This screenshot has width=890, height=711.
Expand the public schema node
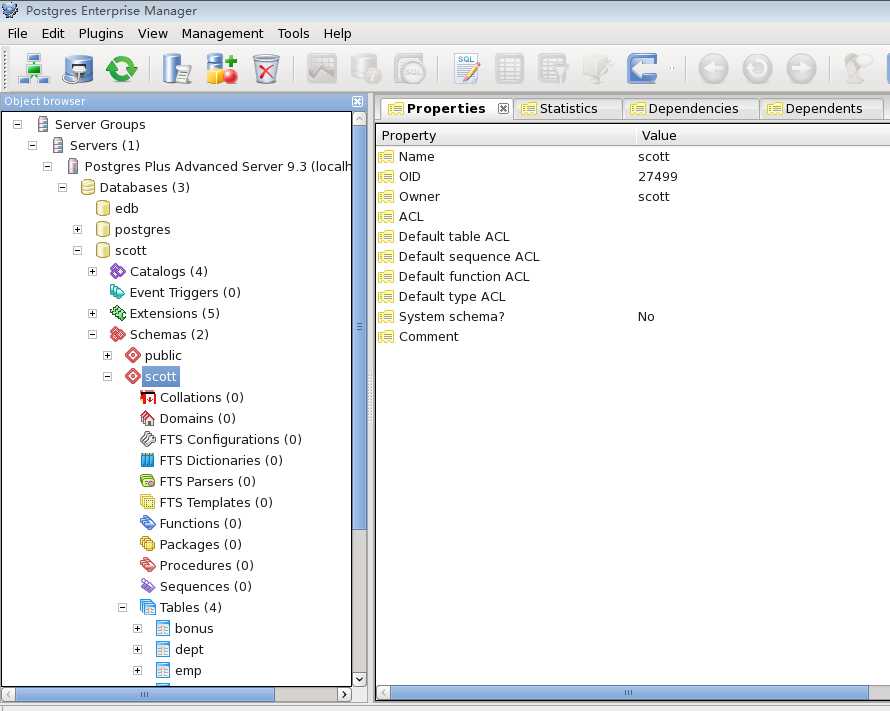pyautogui.click(x=108, y=355)
